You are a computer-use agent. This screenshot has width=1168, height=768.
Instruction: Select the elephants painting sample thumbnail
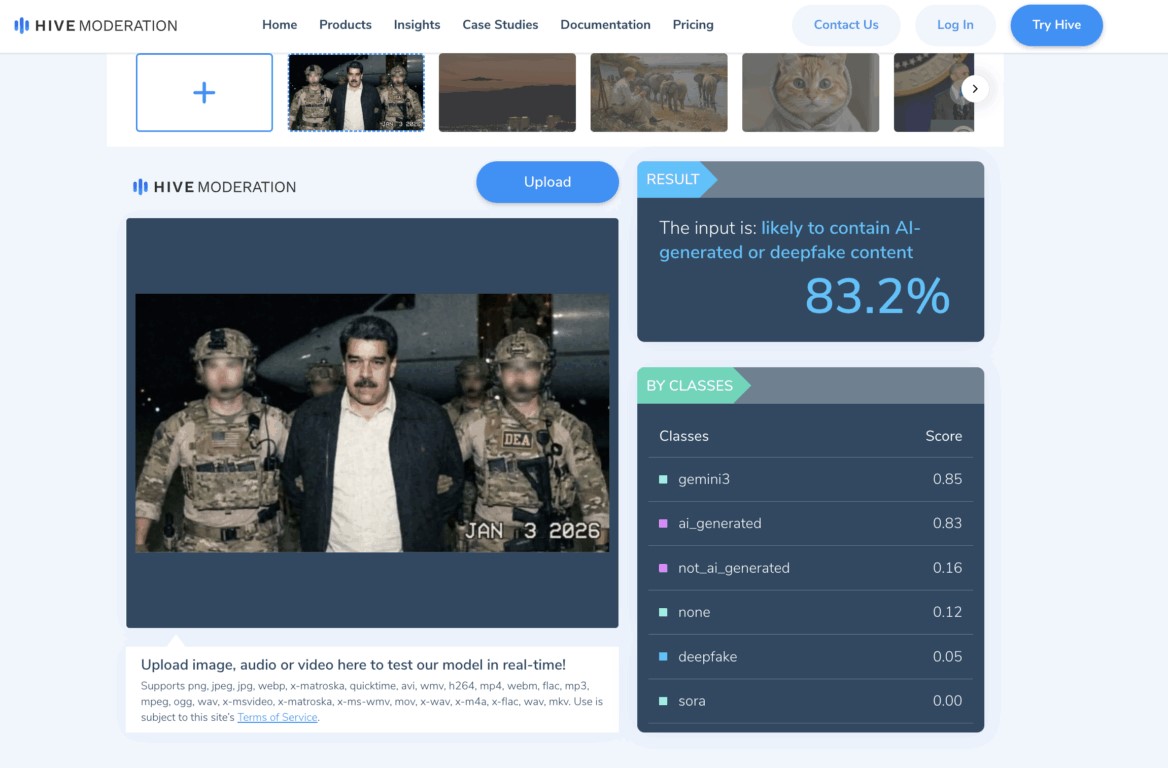coord(659,93)
